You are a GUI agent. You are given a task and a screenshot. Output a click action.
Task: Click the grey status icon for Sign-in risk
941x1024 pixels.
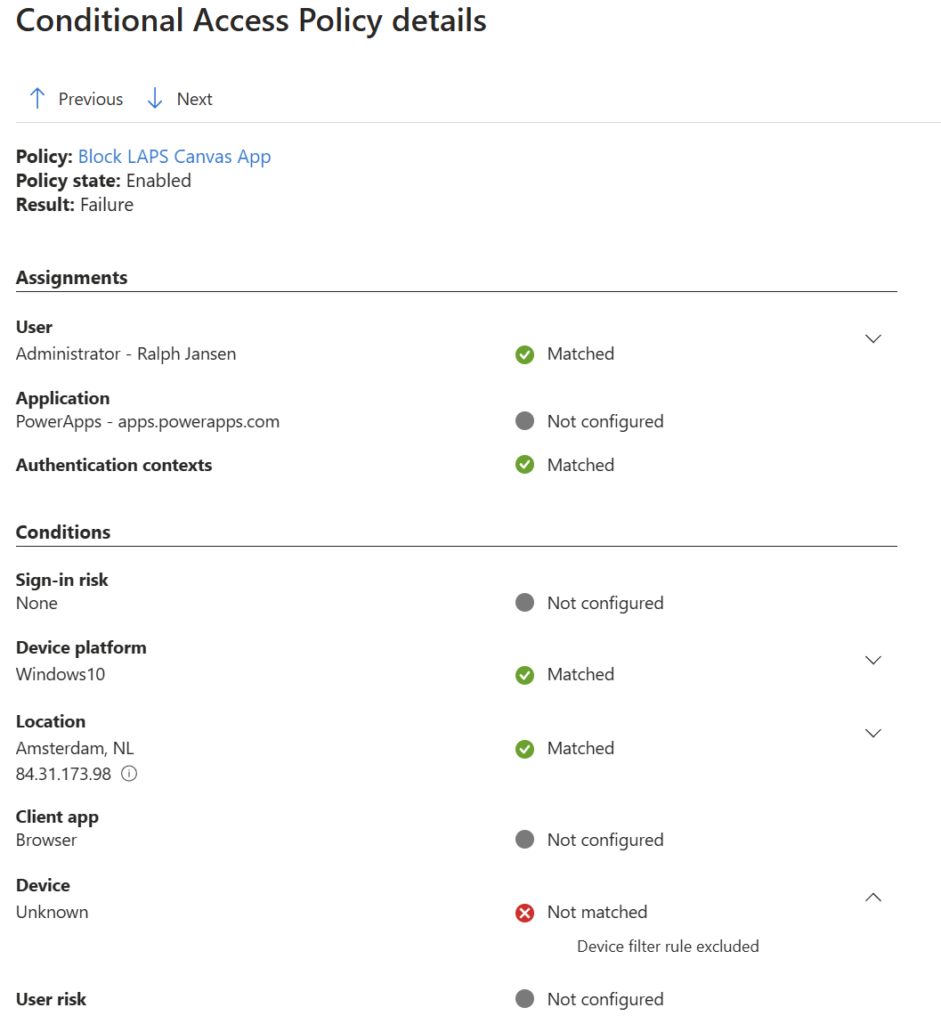pos(525,603)
